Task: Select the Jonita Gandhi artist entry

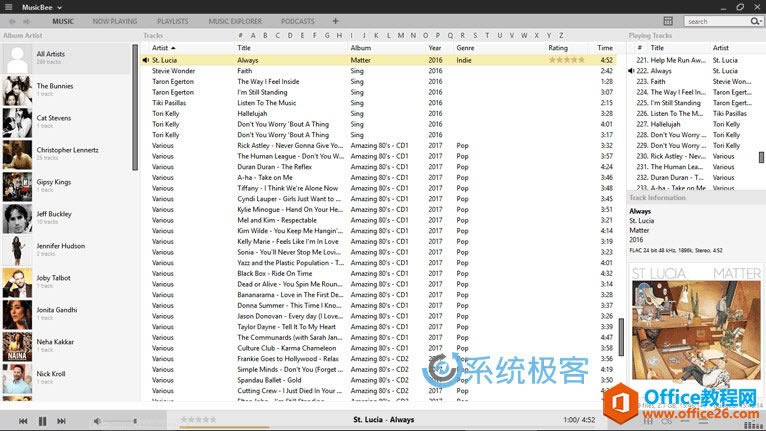Action: pos(66,314)
